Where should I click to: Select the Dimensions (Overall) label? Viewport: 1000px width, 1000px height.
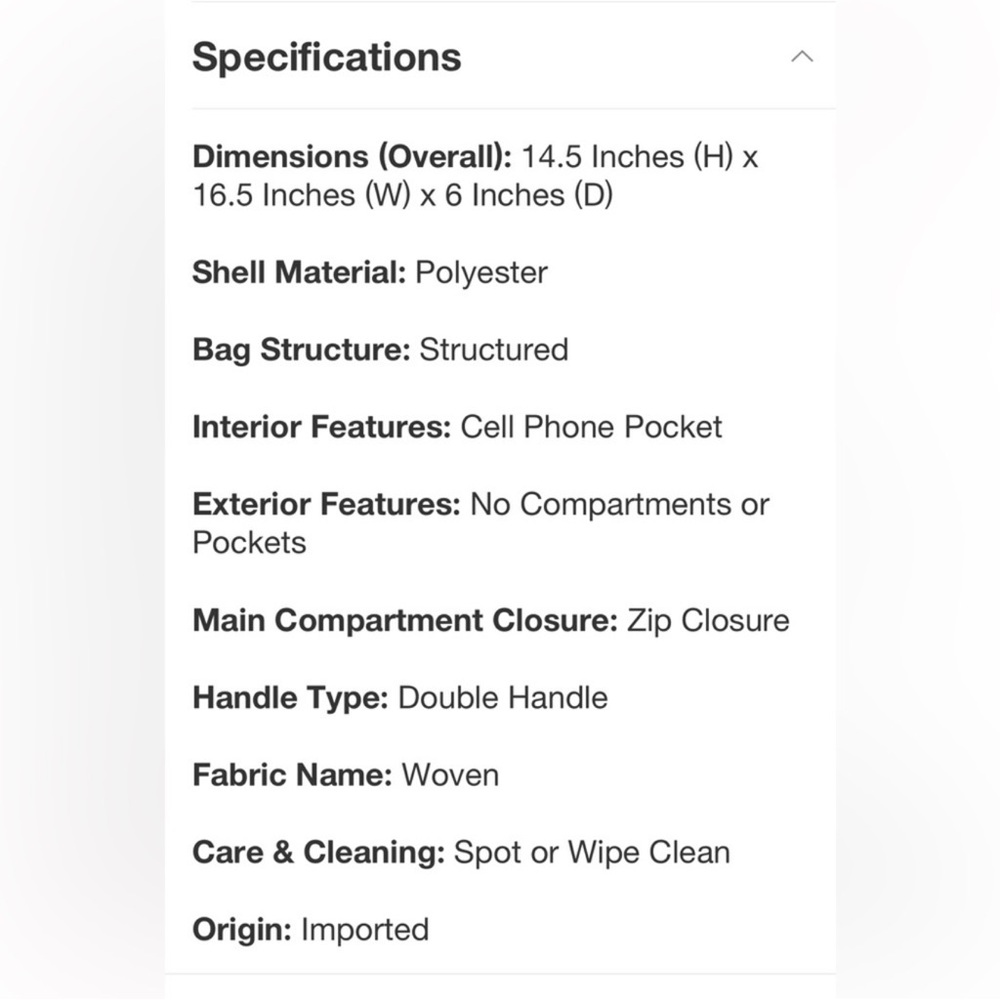tap(352, 157)
